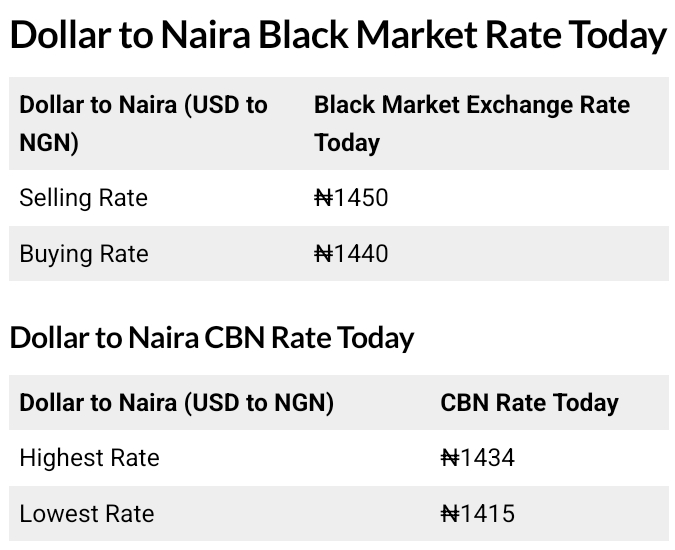Select the 'Black Market Exchange Rate Today' column header

[x=471, y=123]
